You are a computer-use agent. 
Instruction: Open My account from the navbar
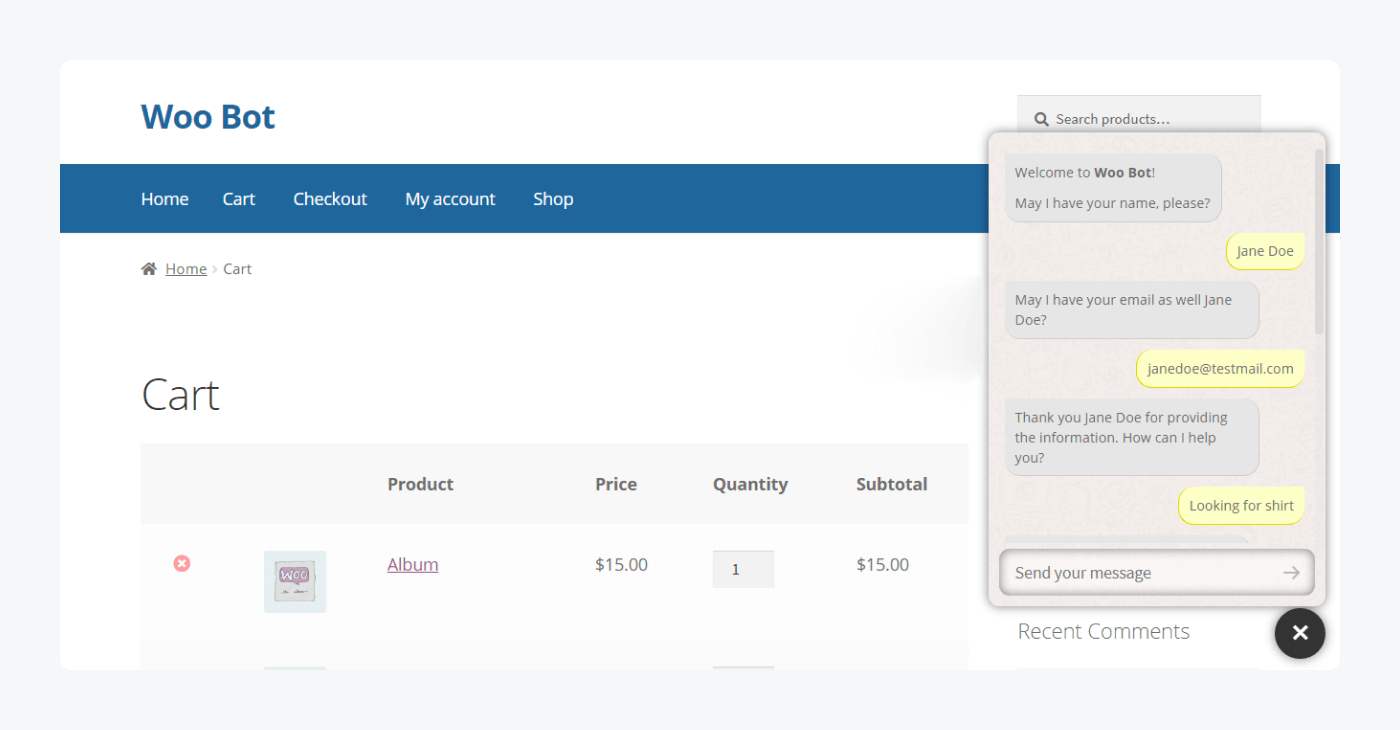450,199
